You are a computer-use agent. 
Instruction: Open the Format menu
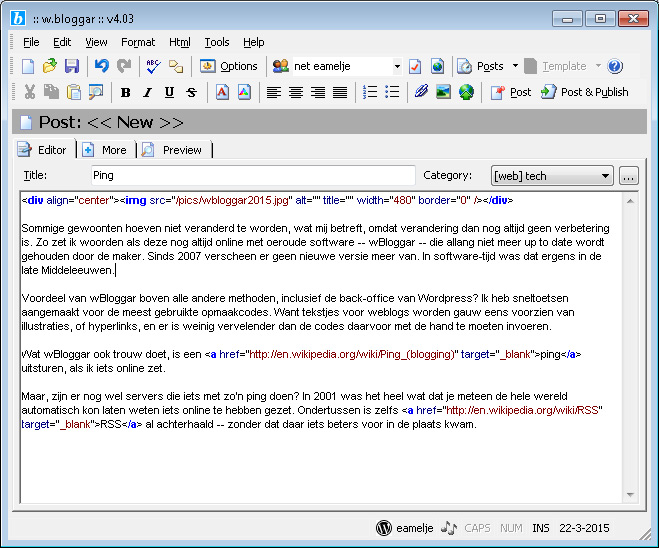138,42
